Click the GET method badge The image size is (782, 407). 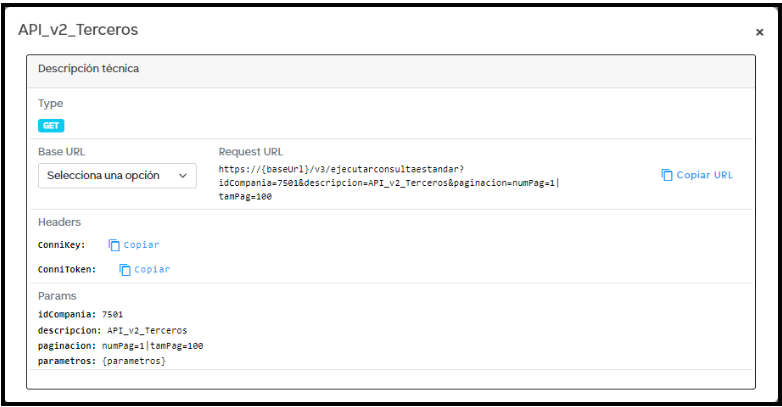(x=51, y=126)
